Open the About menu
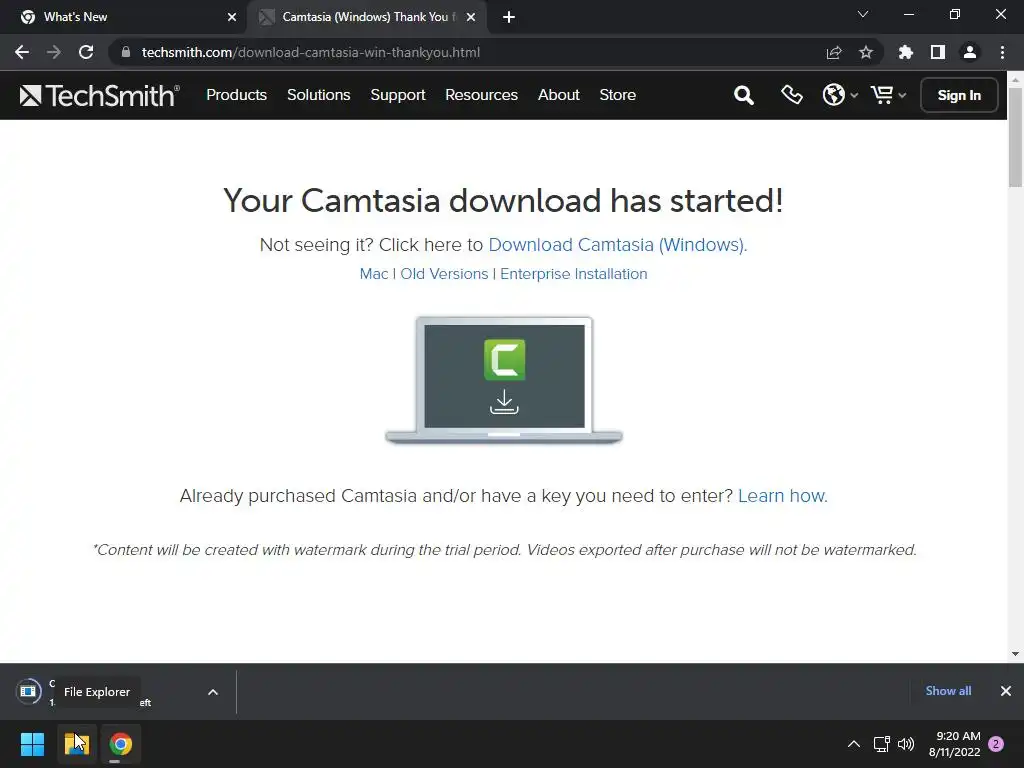Image resolution: width=1024 pixels, height=768 pixels. pyautogui.click(x=558, y=95)
